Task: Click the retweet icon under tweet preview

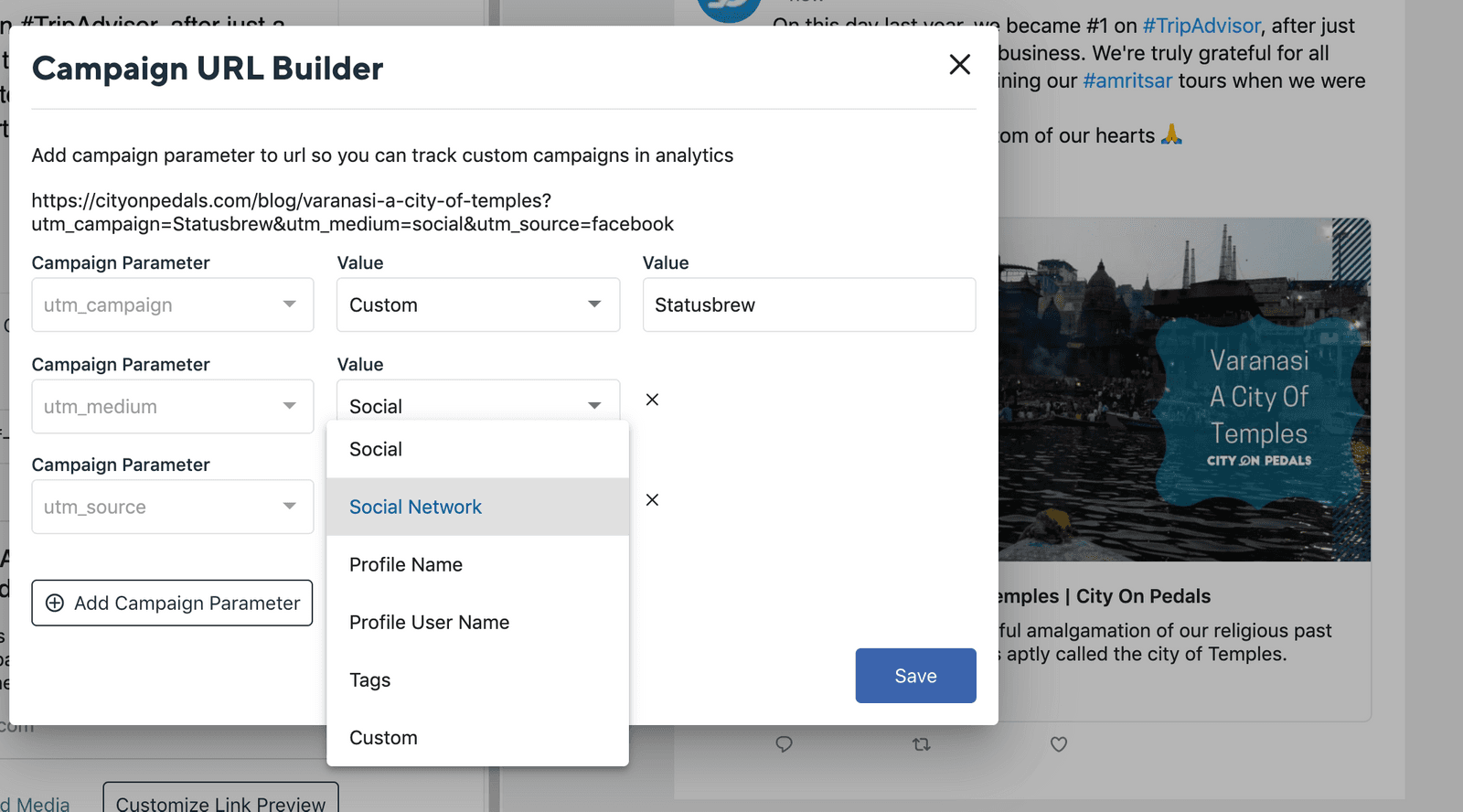Action: pos(922,744)
